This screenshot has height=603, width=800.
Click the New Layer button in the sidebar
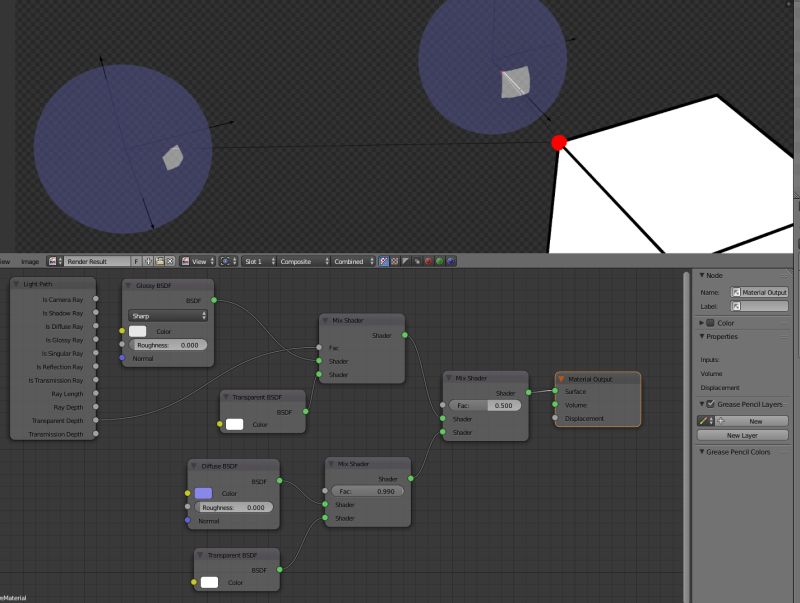(x=745, y=436)
